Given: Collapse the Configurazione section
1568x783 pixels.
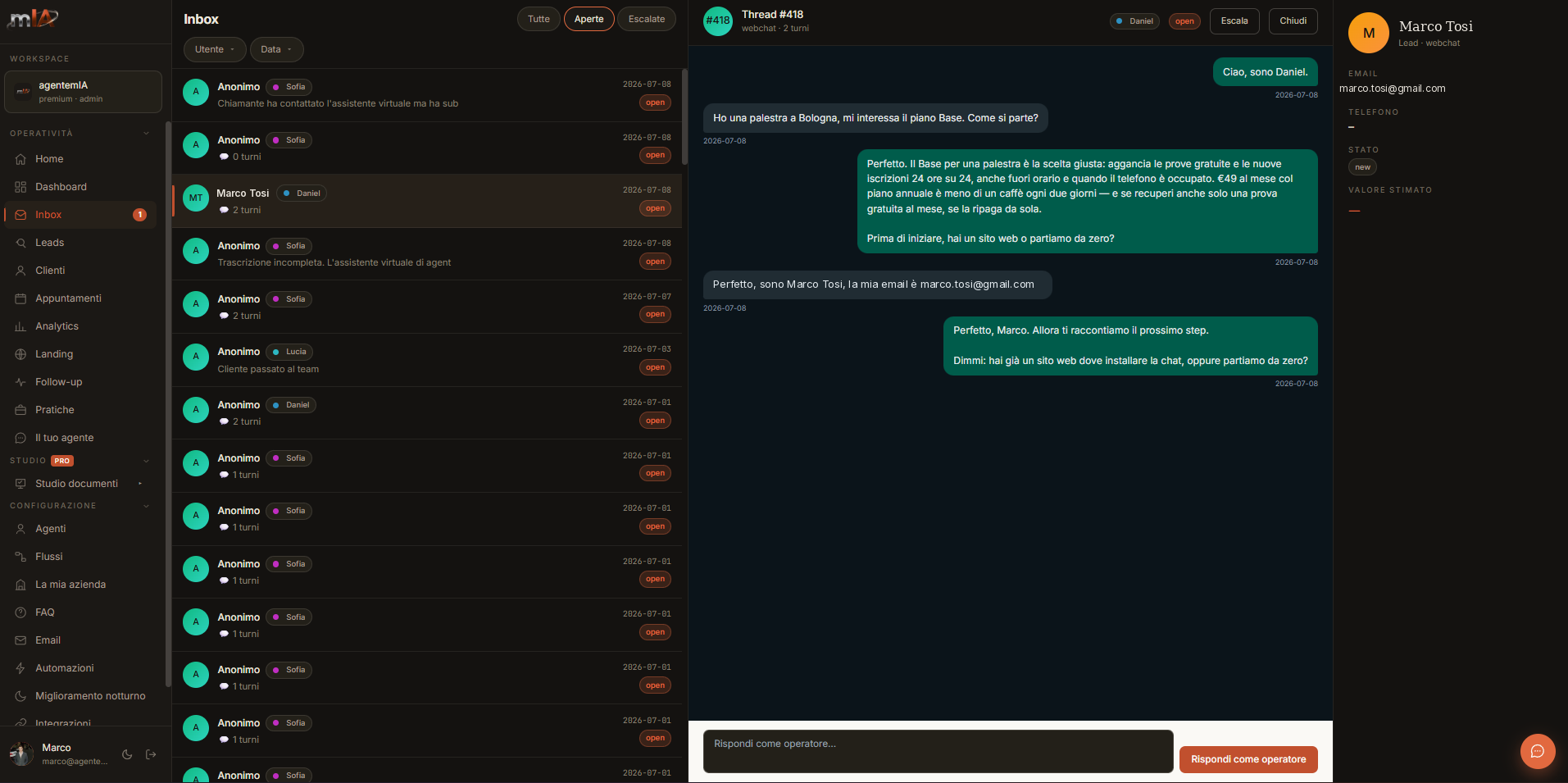Looking at the screenshot, I should click(147, 506).
